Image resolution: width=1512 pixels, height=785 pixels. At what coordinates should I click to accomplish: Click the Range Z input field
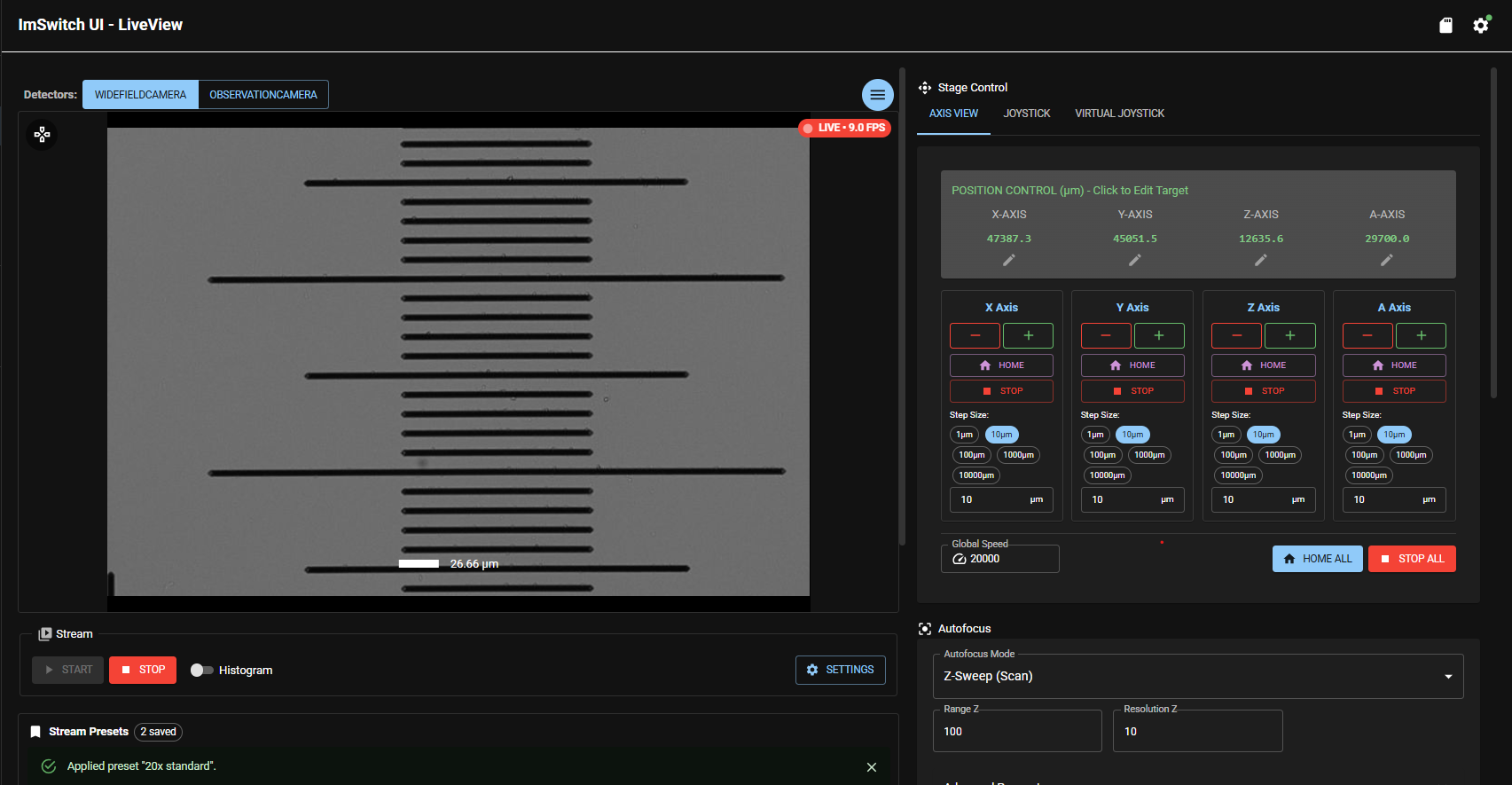[1017, 732]
